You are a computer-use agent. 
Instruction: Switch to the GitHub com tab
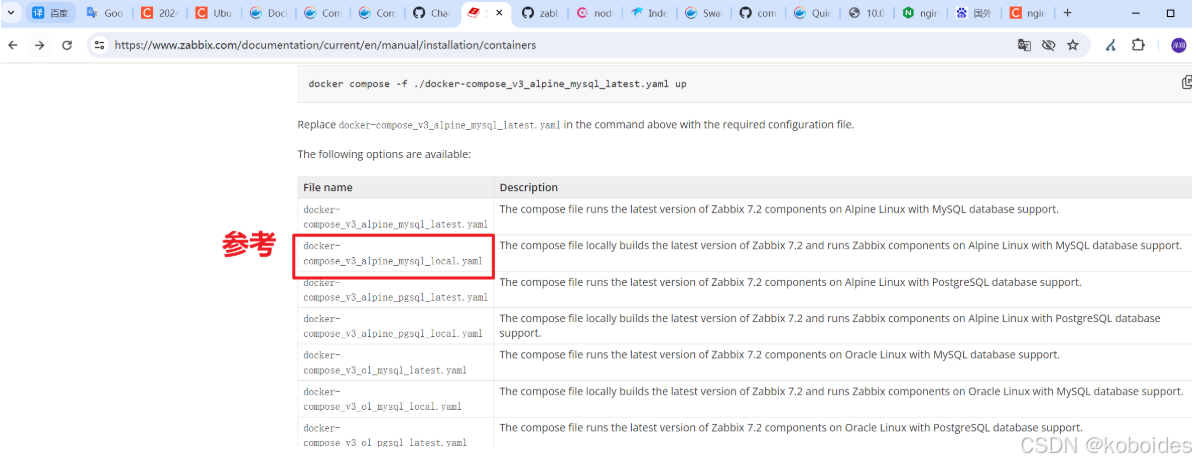757,13
